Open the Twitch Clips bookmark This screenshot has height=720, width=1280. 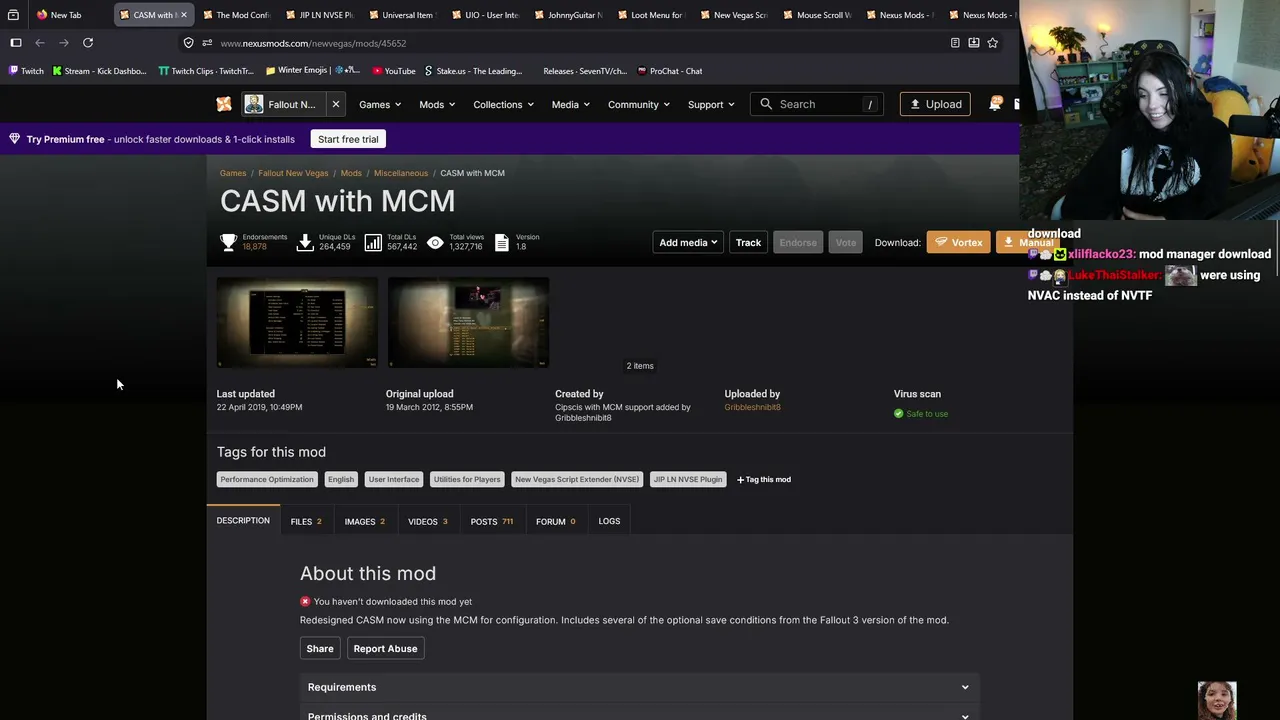(x=206, y=71)
